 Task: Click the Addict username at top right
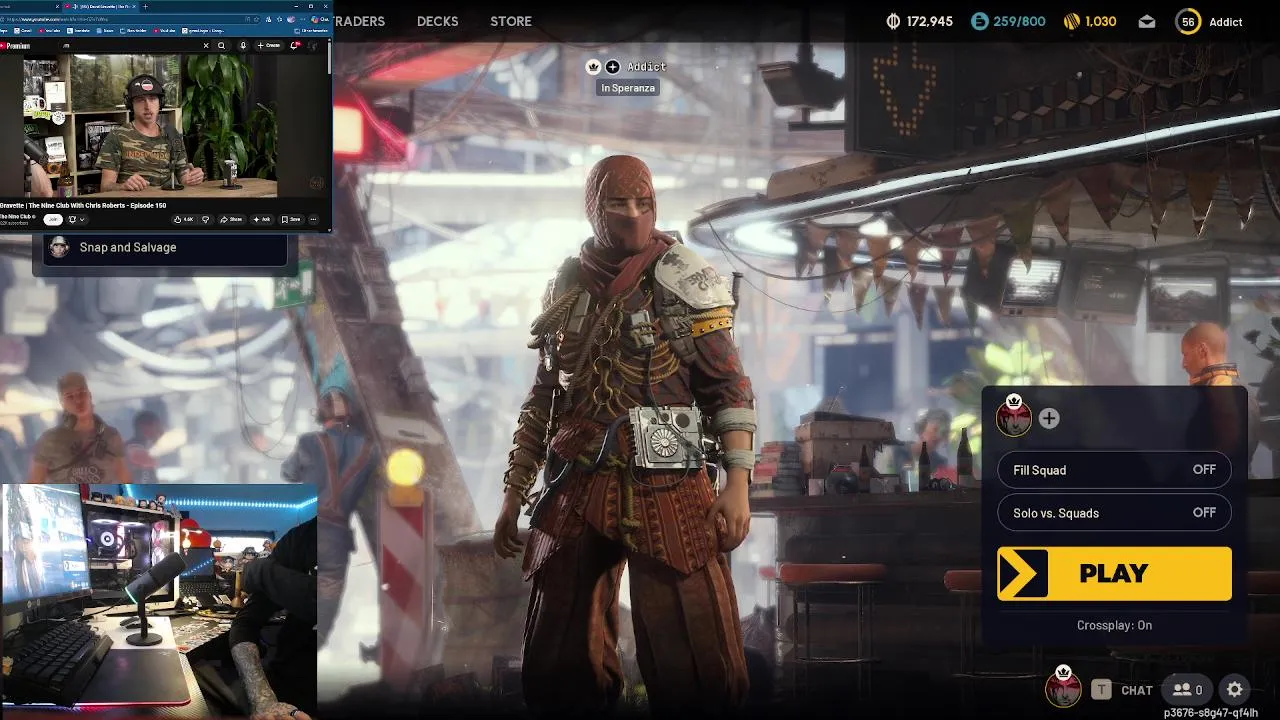pos(1226,22)
